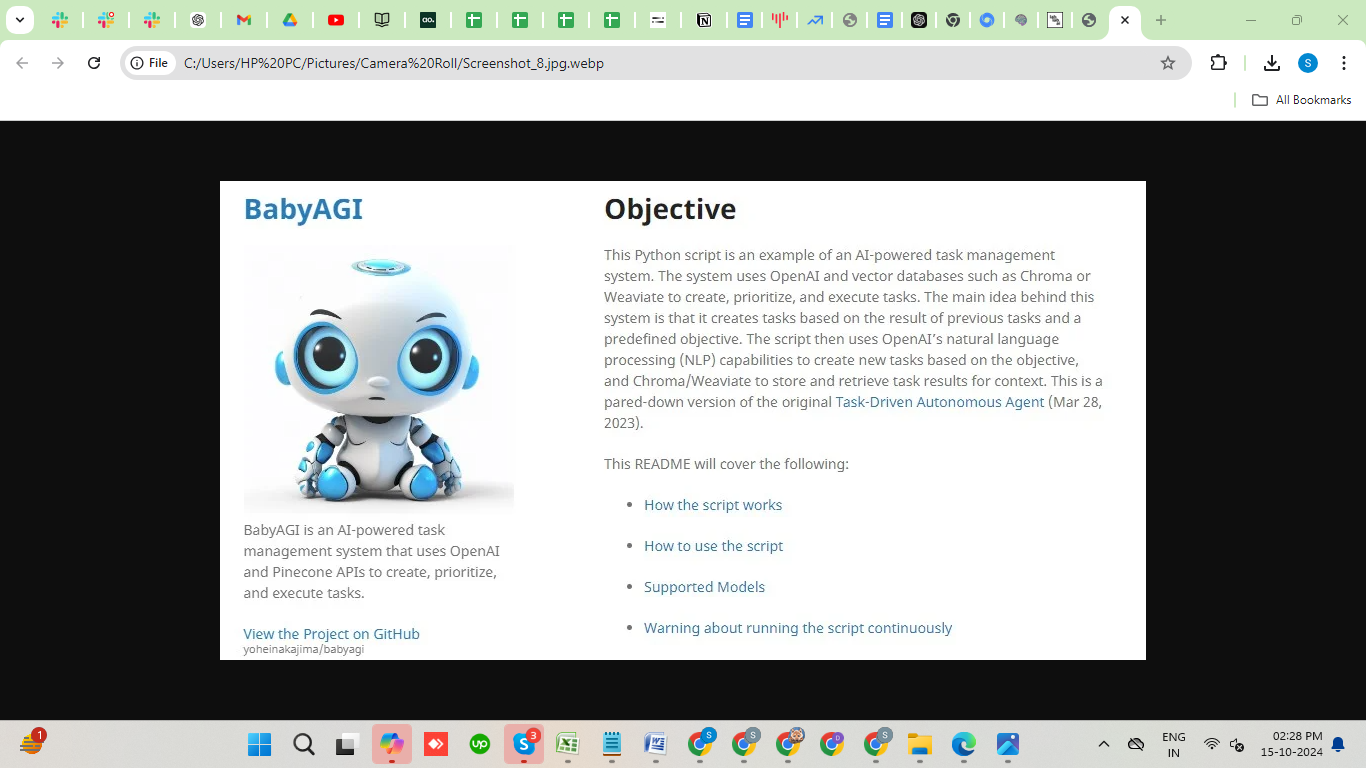Open Photos app from taskbar
The height and width of the screenshot is (768, 1366).
(x=1007, y=744)
